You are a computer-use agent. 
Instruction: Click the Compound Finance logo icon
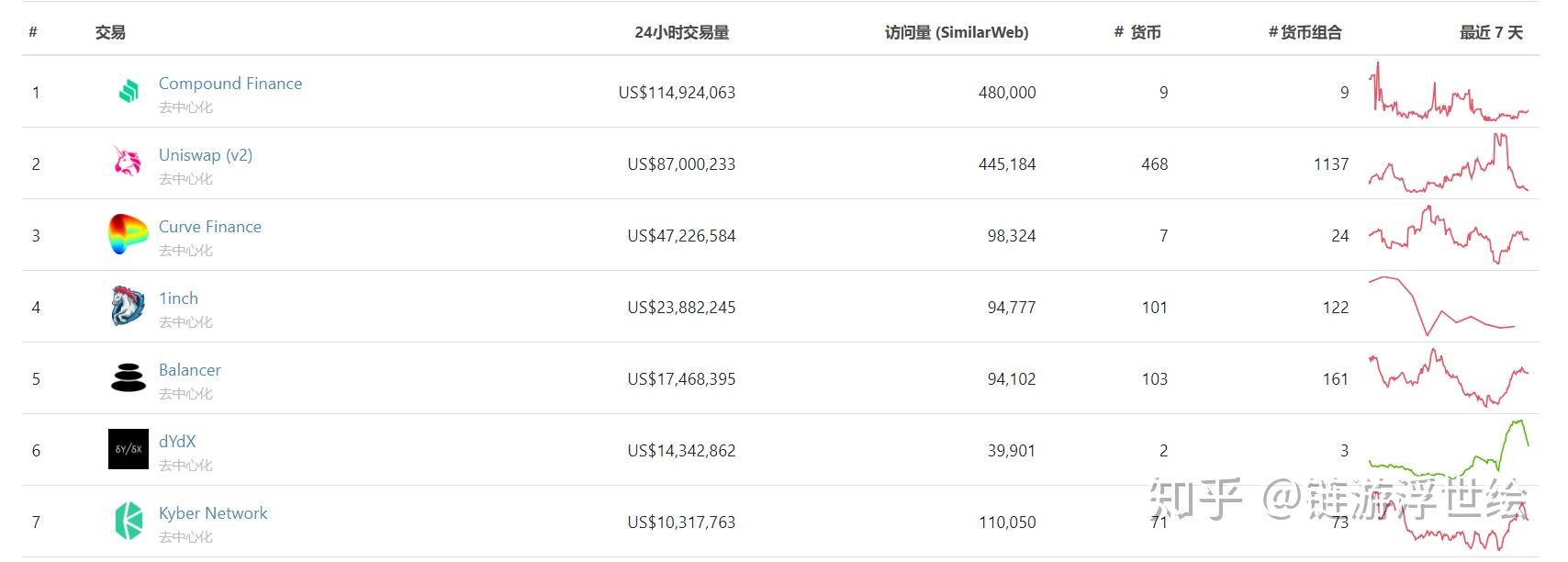pos(129,92)
